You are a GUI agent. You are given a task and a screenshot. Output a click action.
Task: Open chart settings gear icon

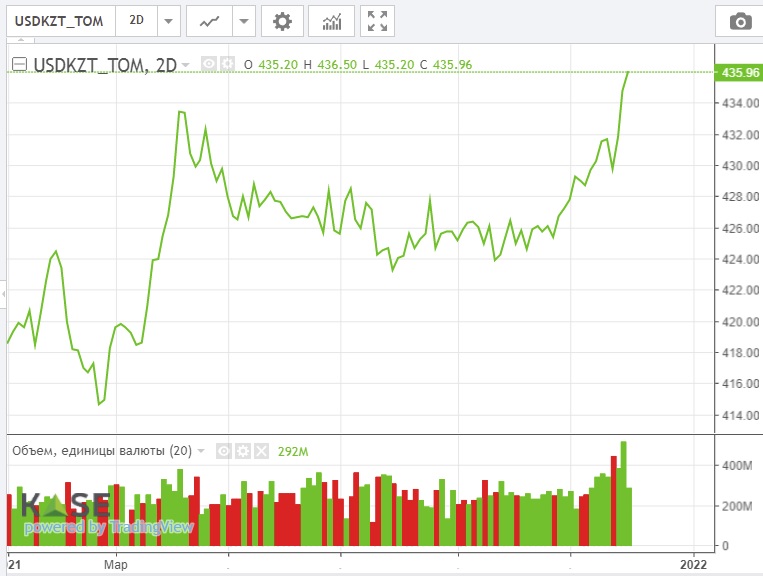click(282, 21)
